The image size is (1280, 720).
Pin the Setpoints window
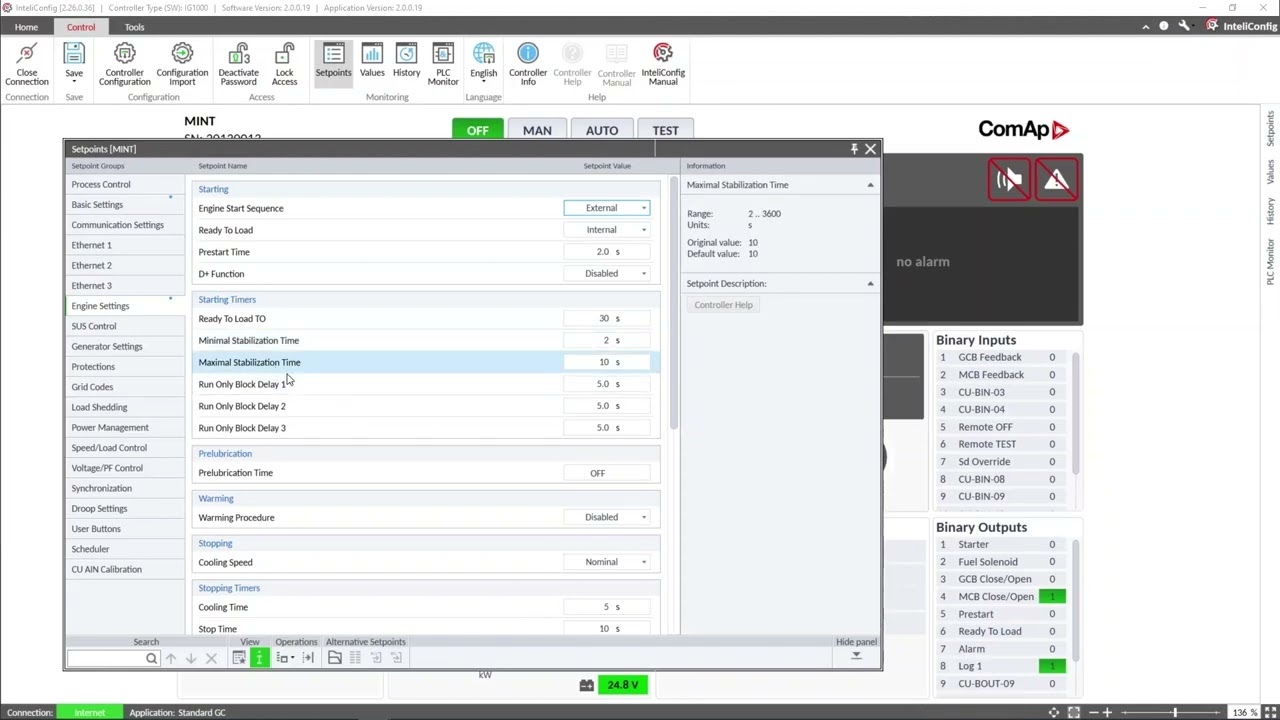854,149
